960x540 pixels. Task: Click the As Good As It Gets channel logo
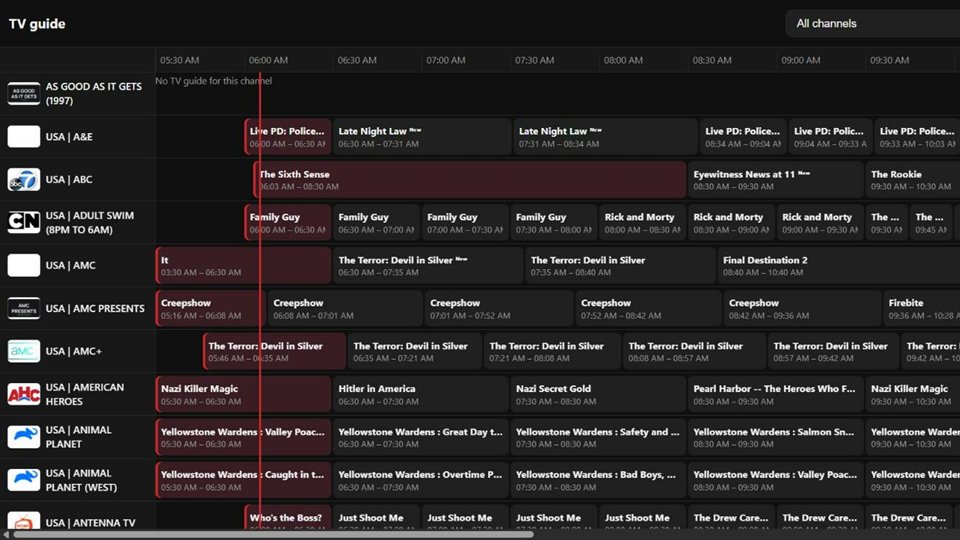coord(24,94)
